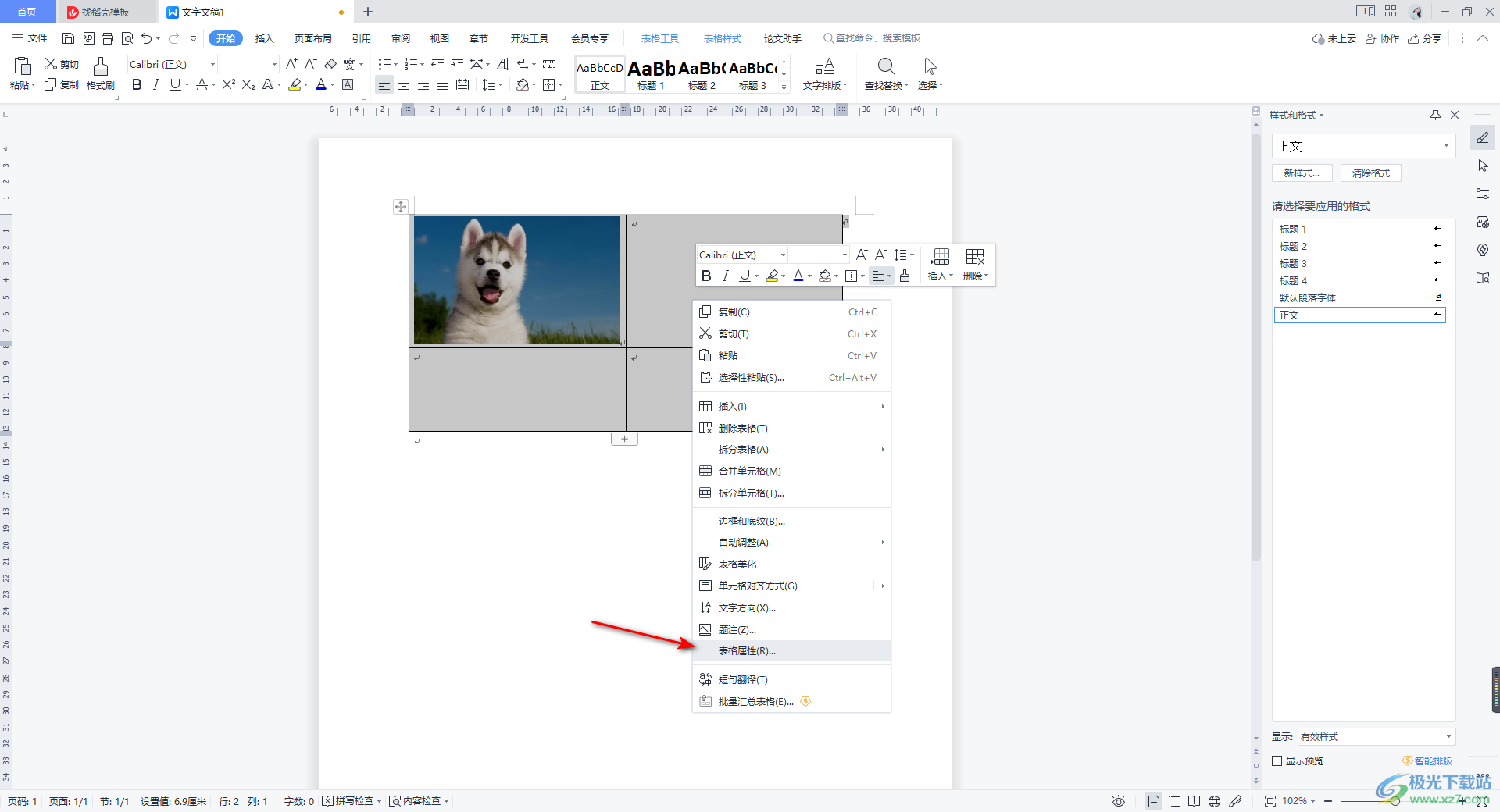The width and height of the screenshot is (1500, 812).
Task: Click the cursor select icon in right sidebar
Action: pos(1483,166)
